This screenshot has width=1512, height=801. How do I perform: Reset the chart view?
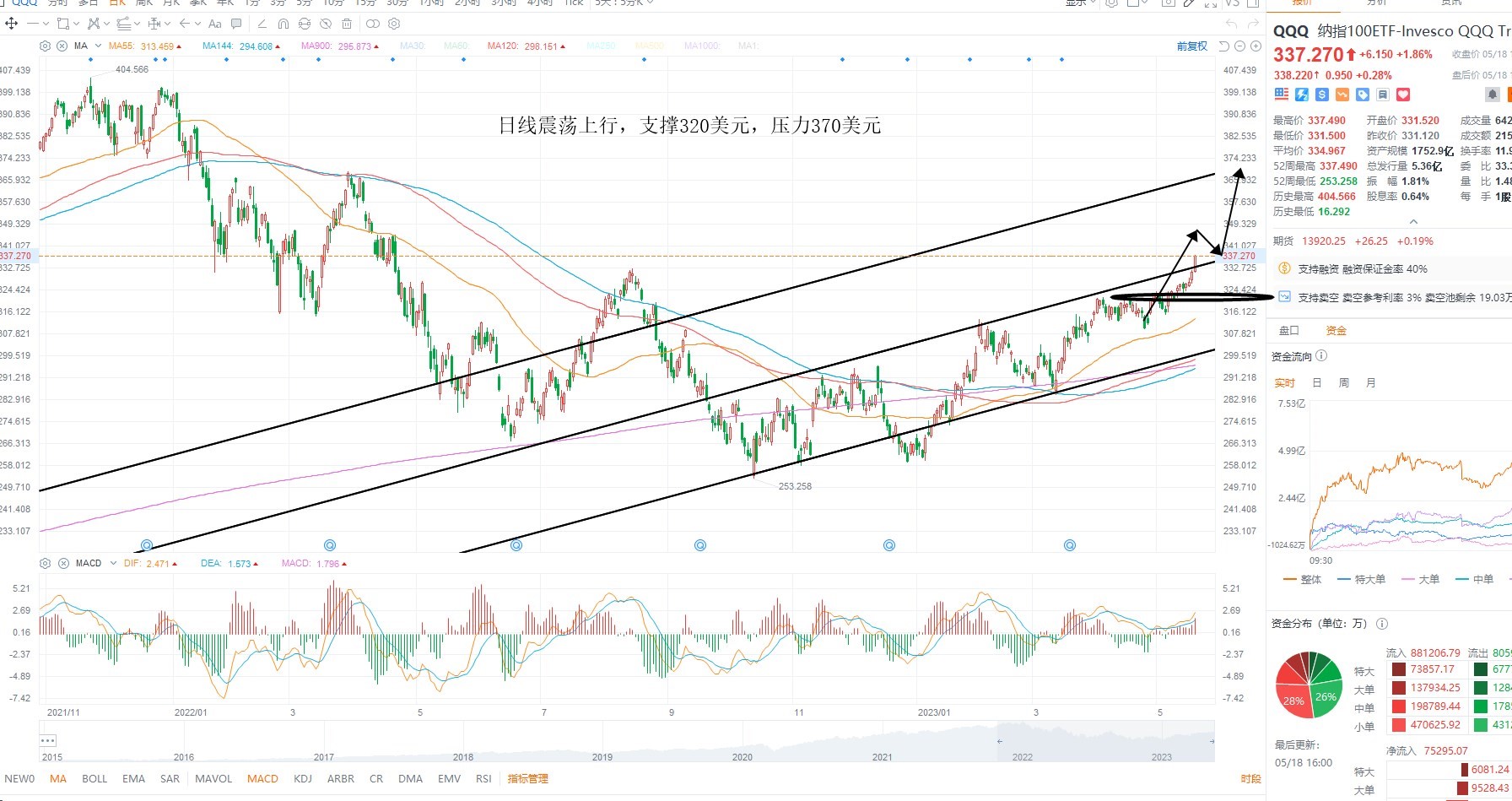[x=1224, y=46]
